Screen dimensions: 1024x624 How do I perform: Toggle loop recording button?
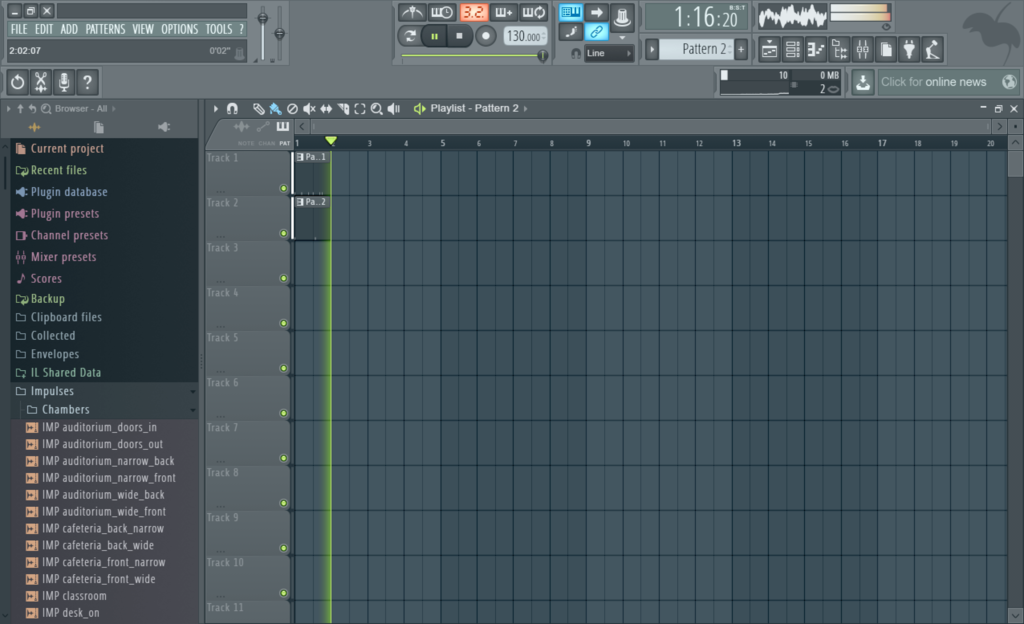pyautogui.click(x=534, y=12)
